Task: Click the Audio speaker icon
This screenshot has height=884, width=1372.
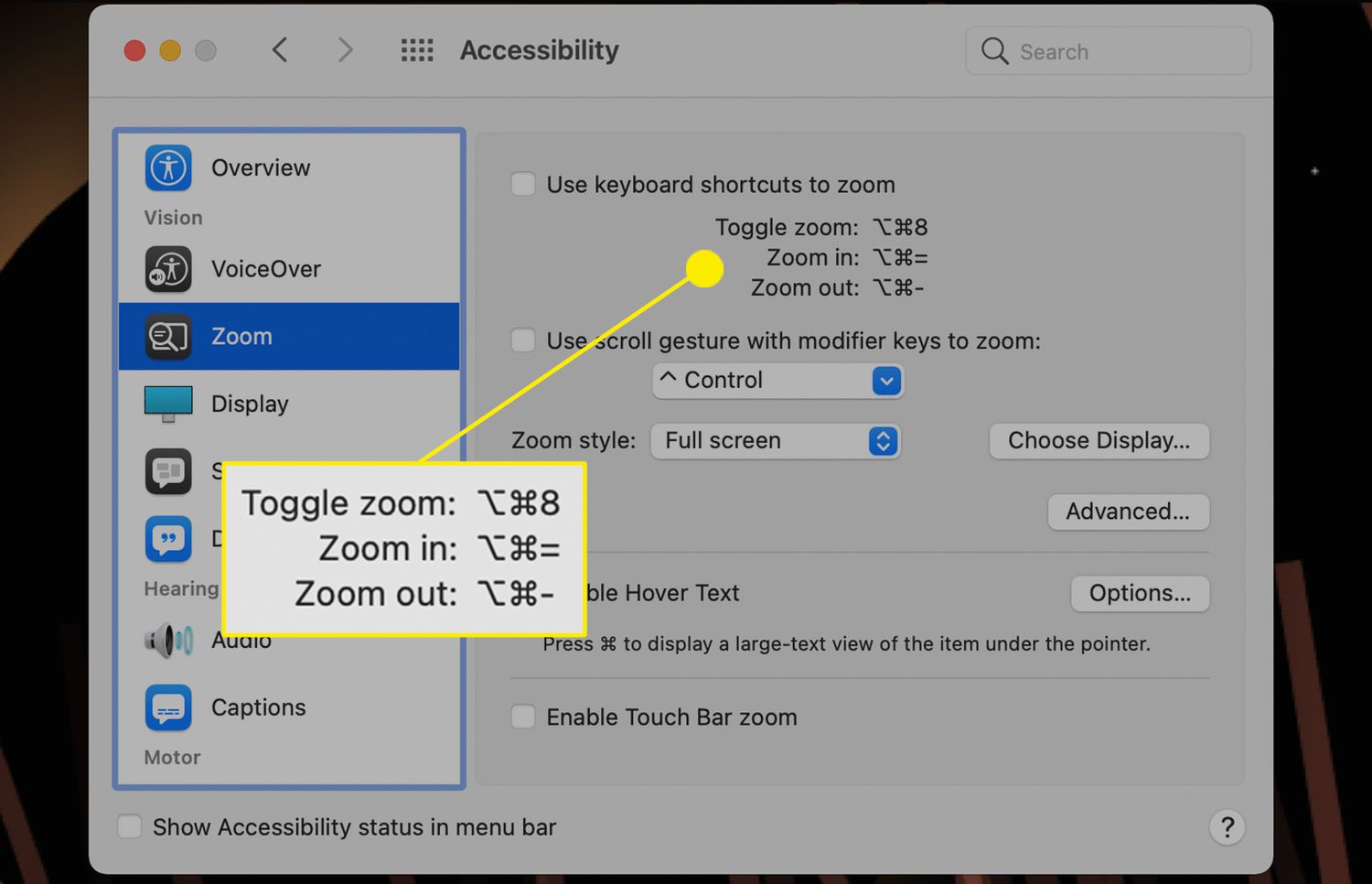Action: coord(168,640)
